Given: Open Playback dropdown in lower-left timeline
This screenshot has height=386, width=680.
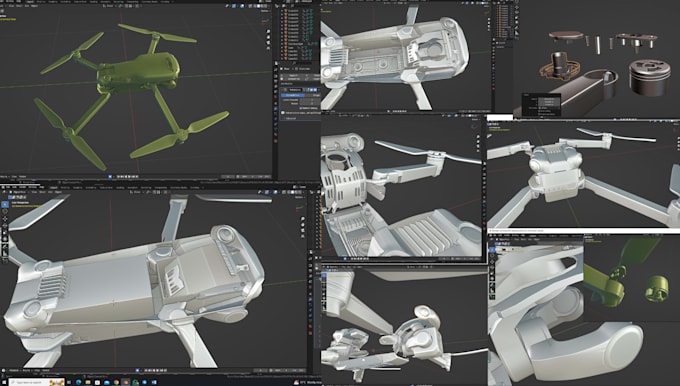Looking at the screenshot, I should pyautogui.click(x=14, y=370).
